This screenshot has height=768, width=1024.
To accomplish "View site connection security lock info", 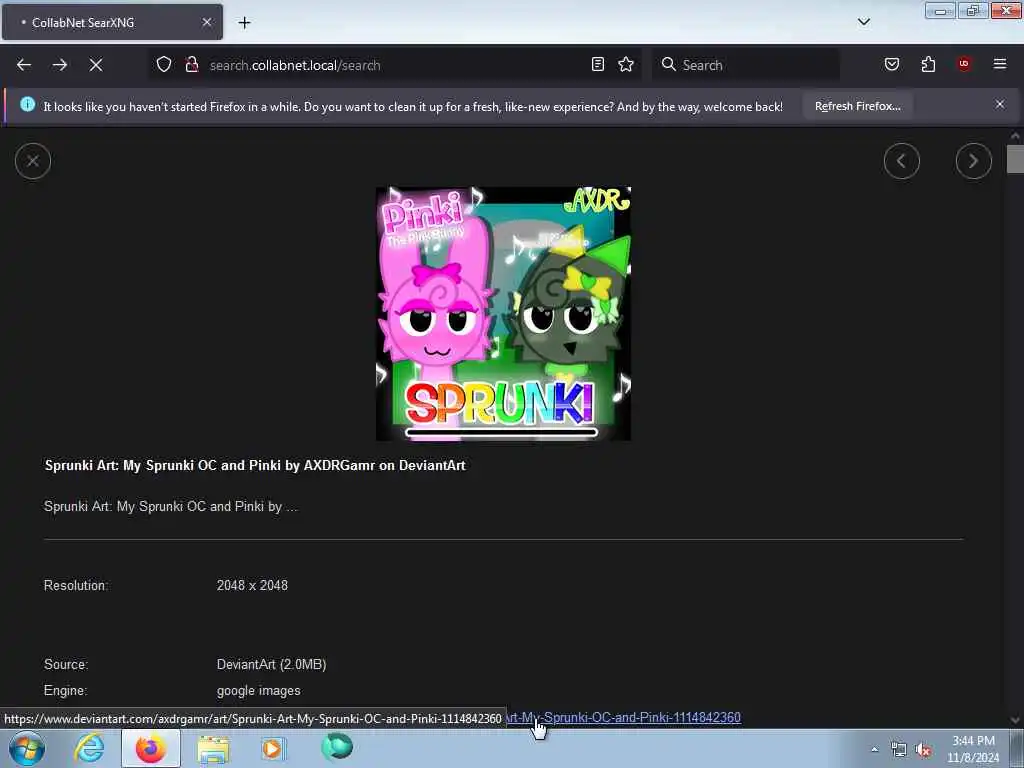I will pyautogui.click(x=192, y=64).
